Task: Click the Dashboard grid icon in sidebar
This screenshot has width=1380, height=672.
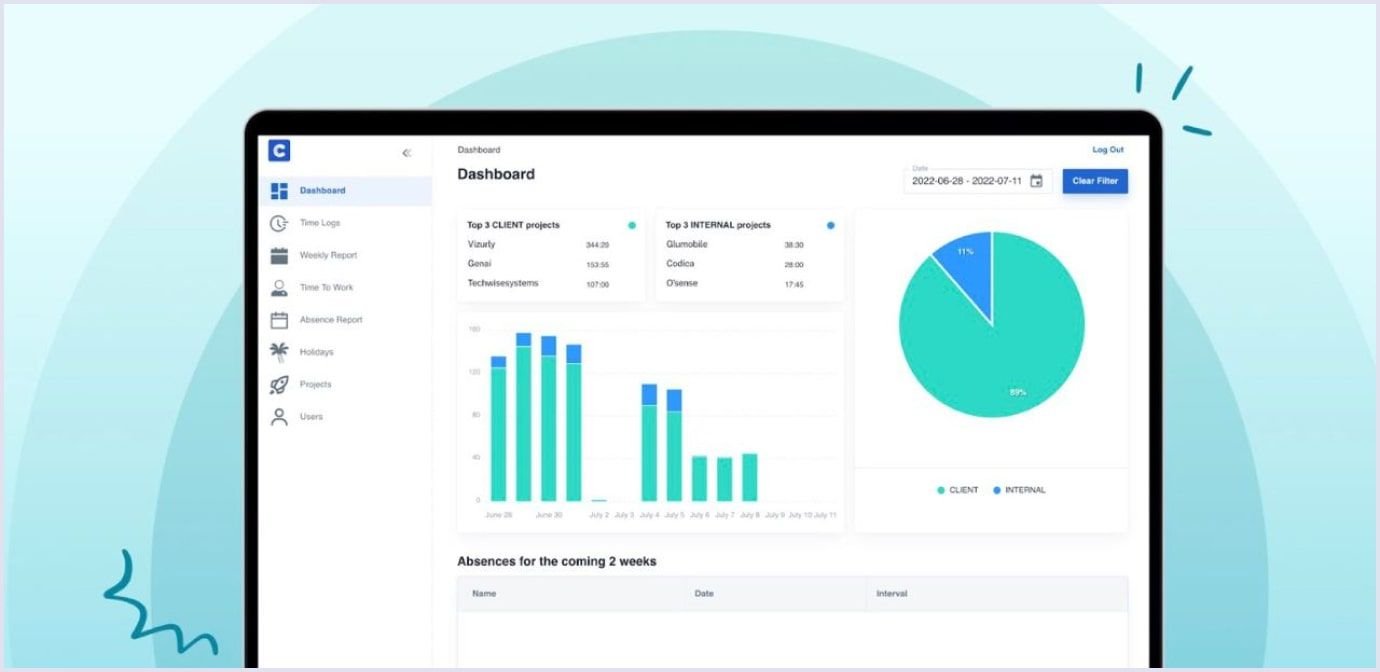Action: pos(279,191)
